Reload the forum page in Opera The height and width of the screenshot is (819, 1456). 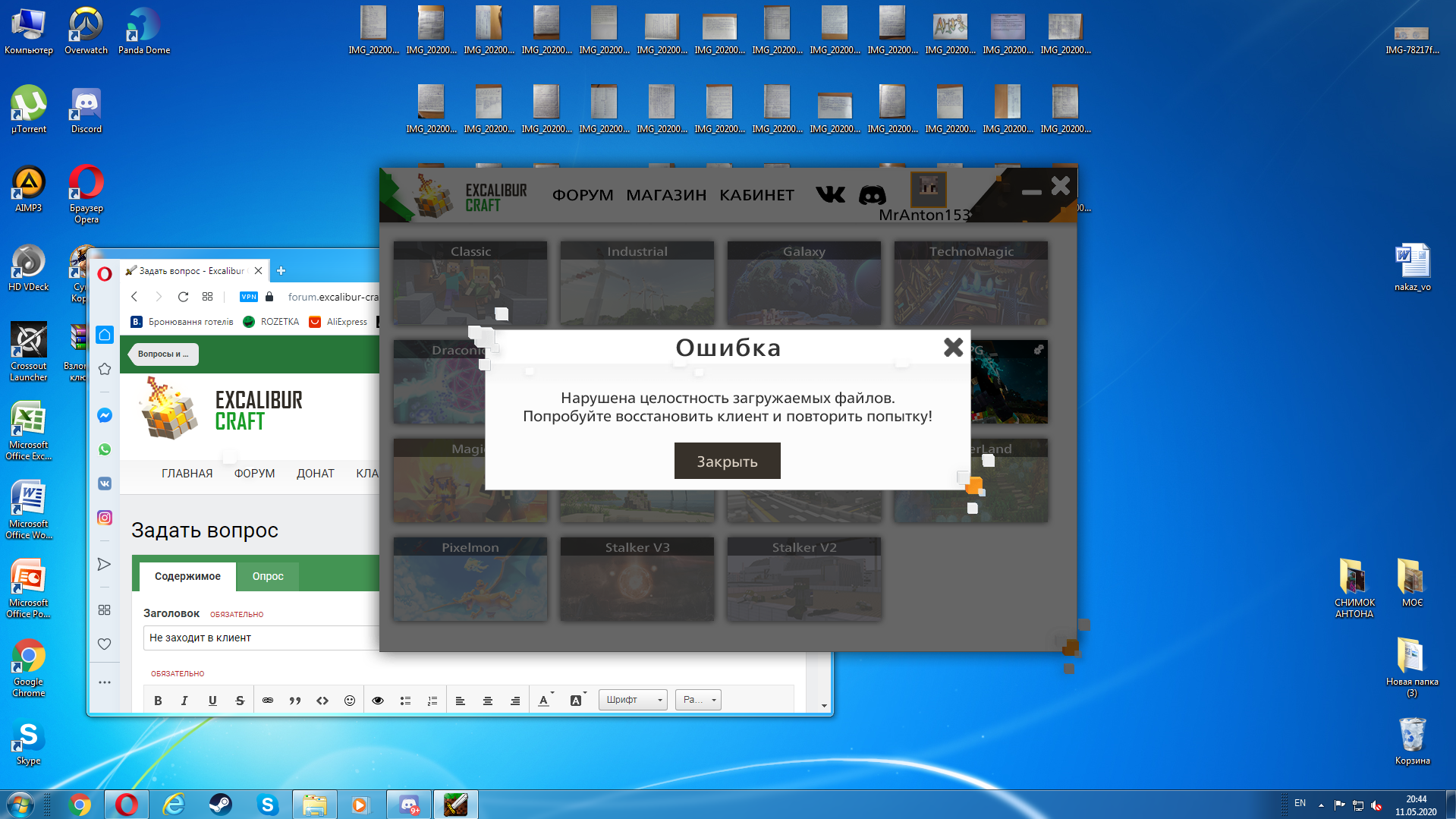click(x=183, y=297)
